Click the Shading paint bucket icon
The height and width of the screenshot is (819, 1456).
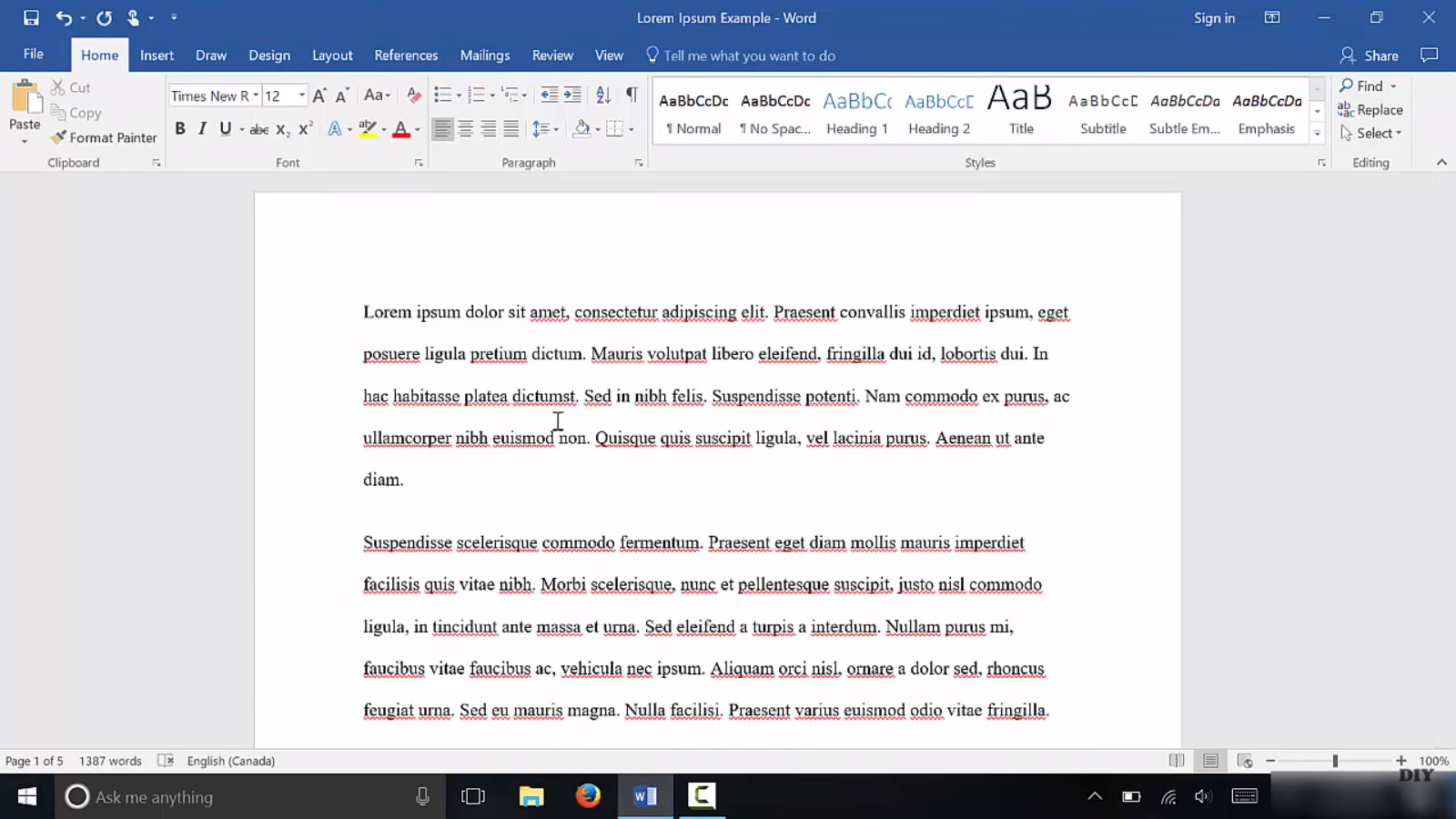coord(581,129)
